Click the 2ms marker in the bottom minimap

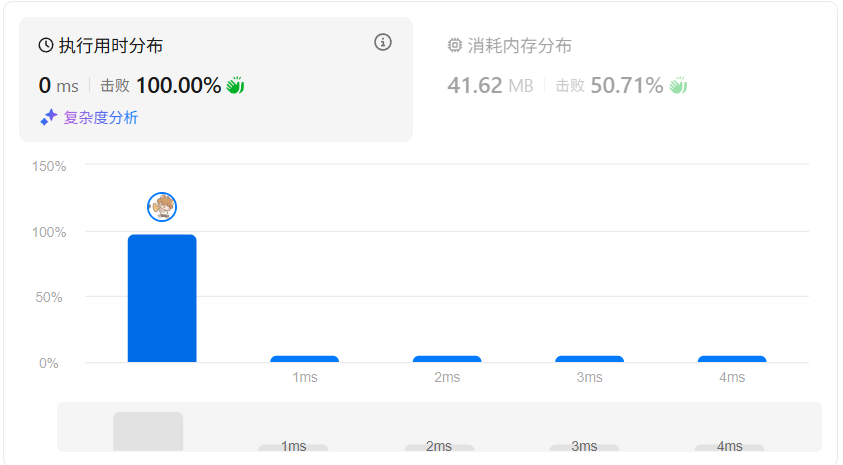[439, 447]
